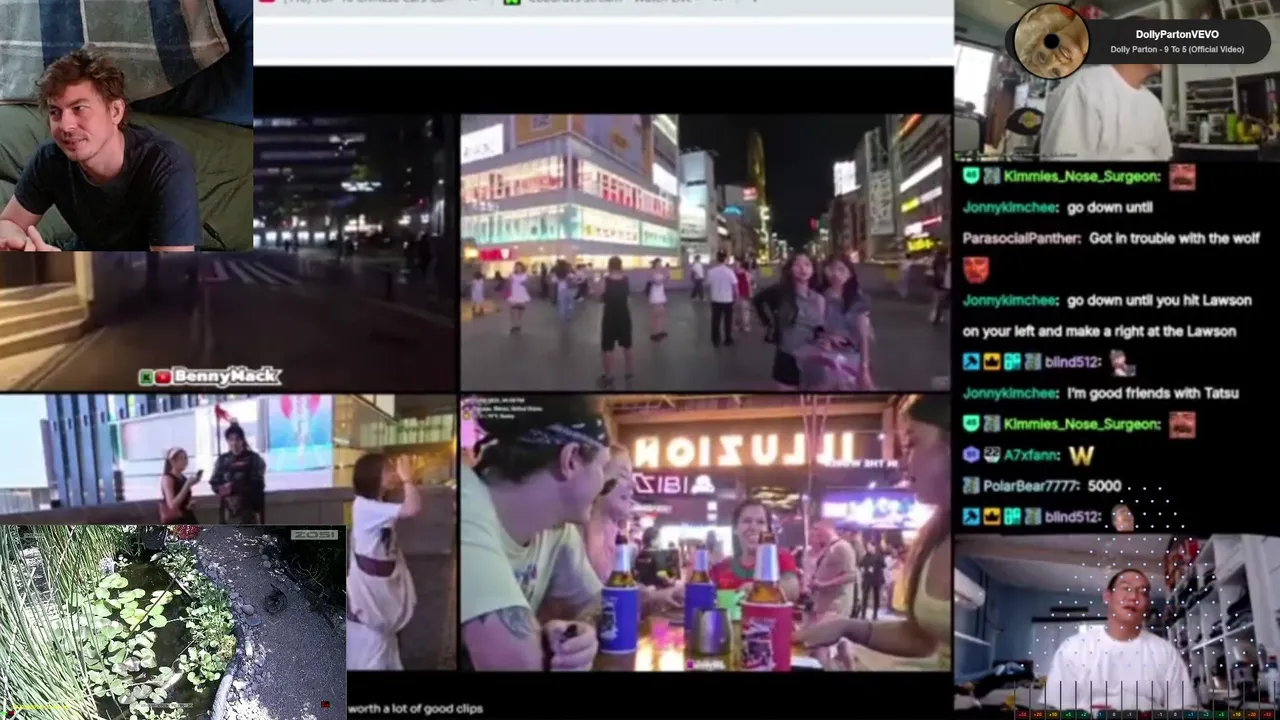Click blind512's blue badge below PolarBear7777's message
Screen dimensions: 1280x720
[x=970, y=517]
